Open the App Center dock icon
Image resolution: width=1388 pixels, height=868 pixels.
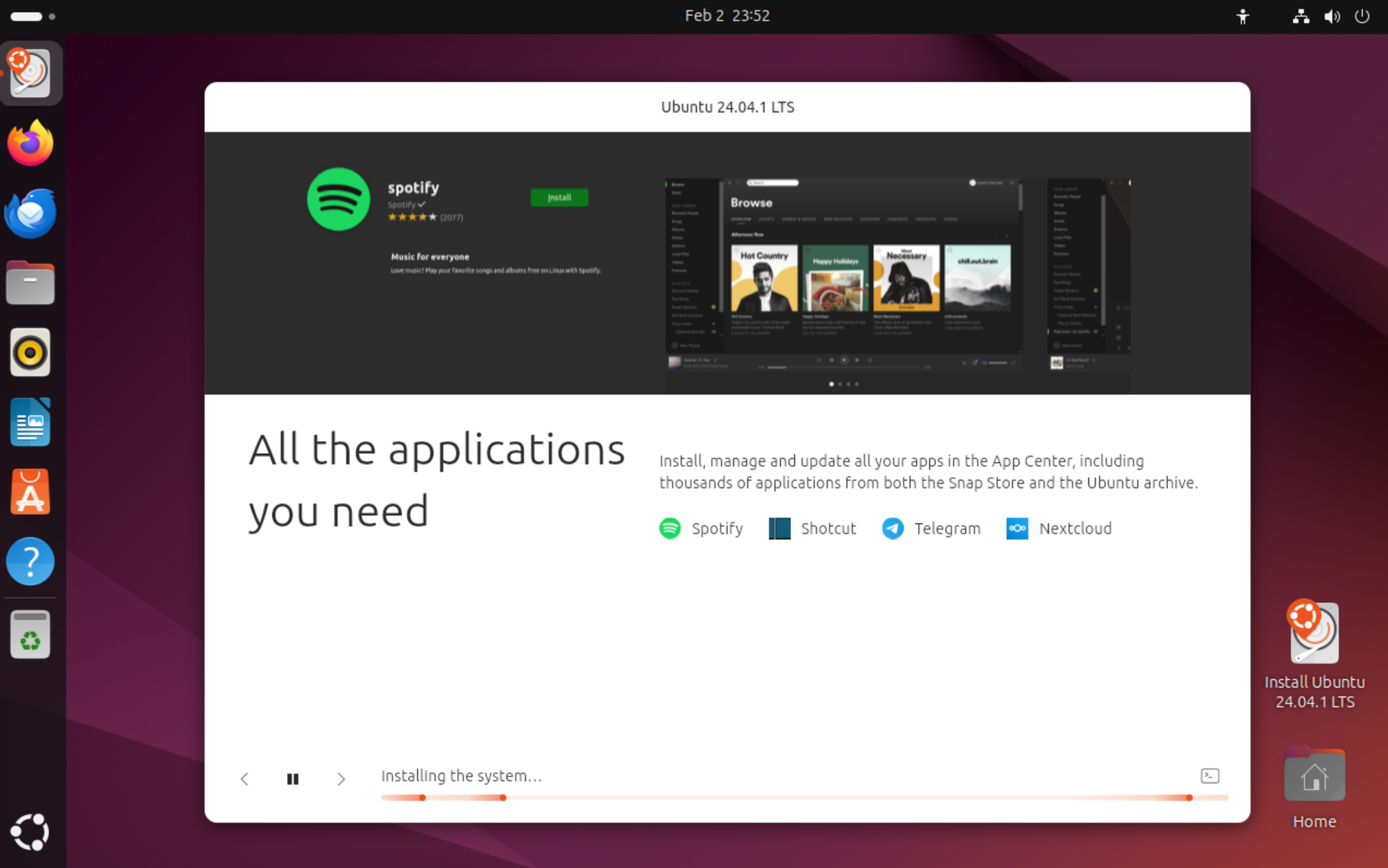pyautogui.click(x=31, y=492)
